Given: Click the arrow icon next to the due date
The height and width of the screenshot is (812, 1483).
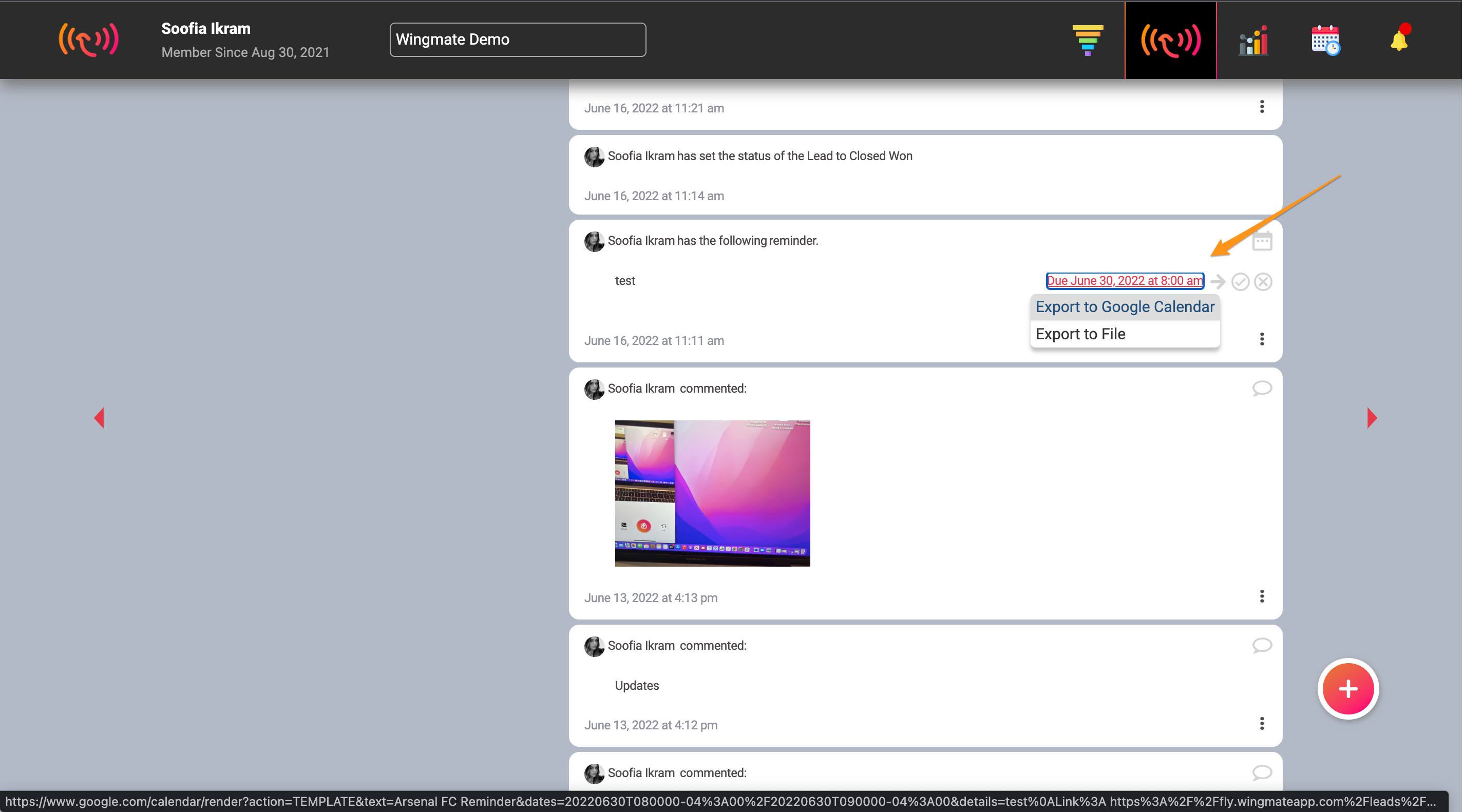Looking at the screenshot, I should (x=1218, y=281).
